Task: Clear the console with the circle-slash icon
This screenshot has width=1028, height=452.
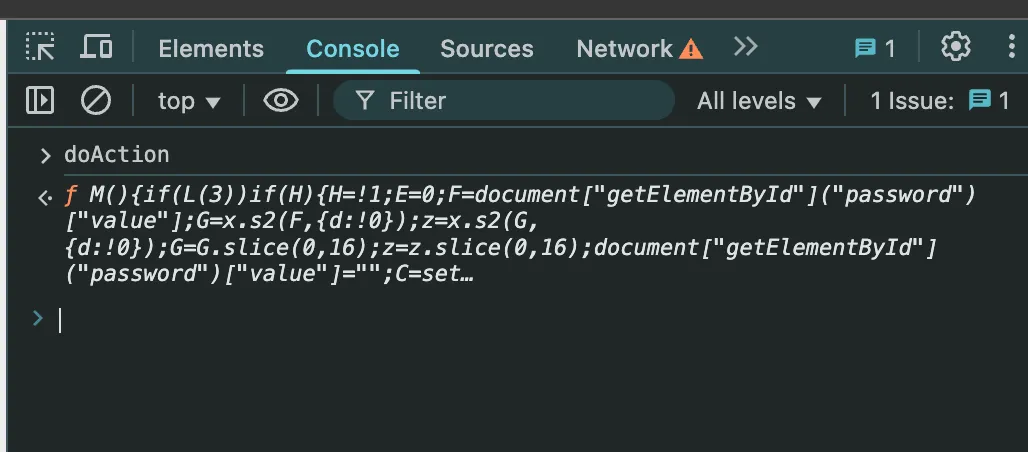Action: [x=96, y=100]
